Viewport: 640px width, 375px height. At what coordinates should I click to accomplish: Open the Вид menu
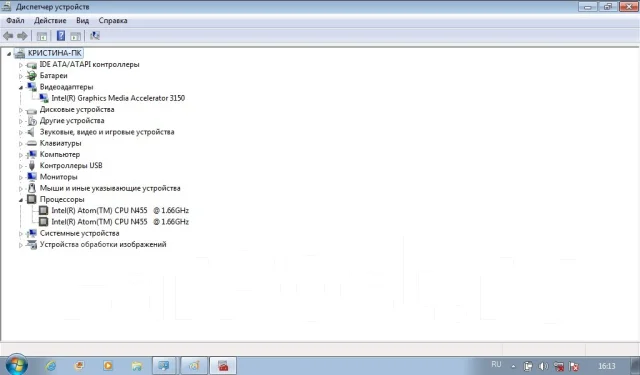coord(82,20)
